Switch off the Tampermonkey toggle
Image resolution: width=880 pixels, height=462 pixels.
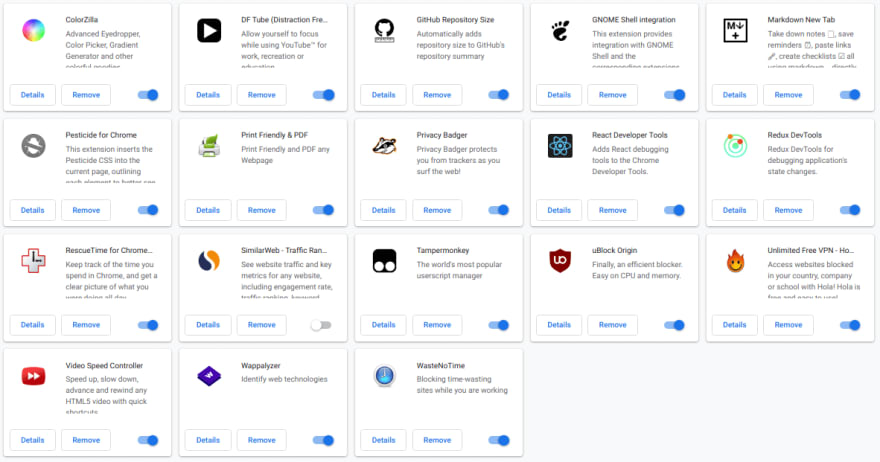(x=499, y=325)
